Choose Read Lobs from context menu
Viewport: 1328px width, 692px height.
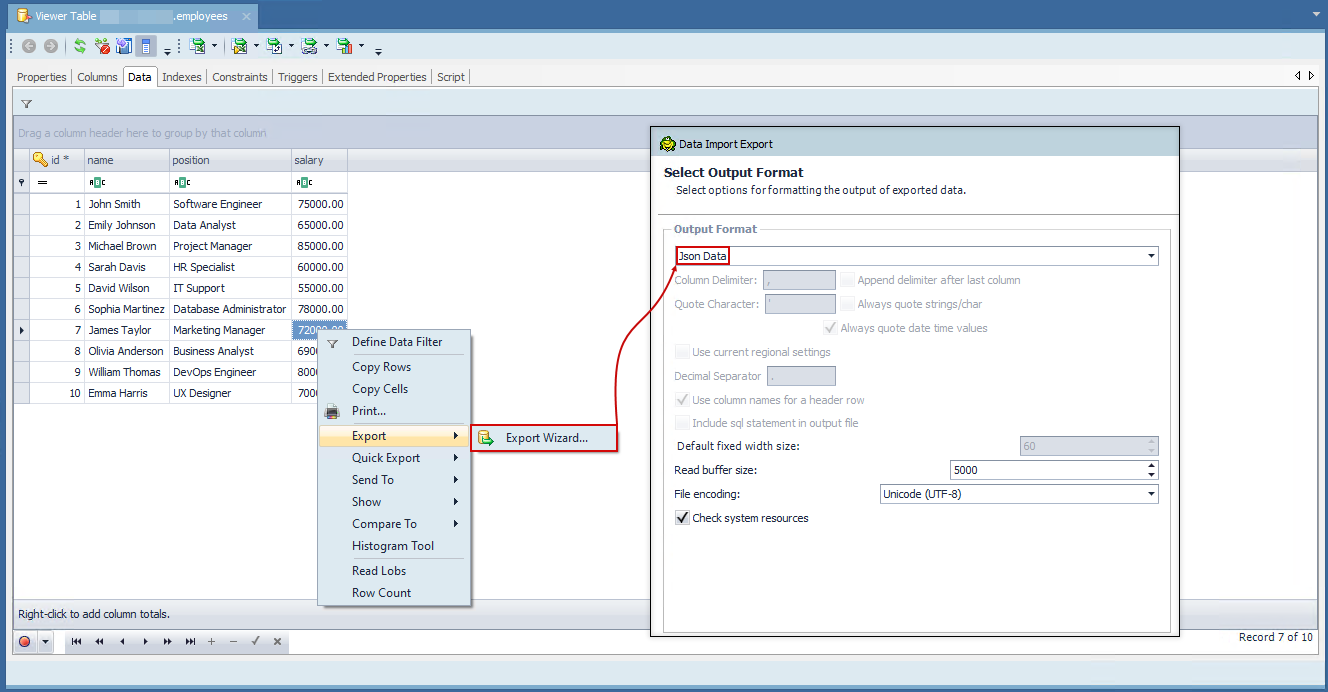(394, 571)
